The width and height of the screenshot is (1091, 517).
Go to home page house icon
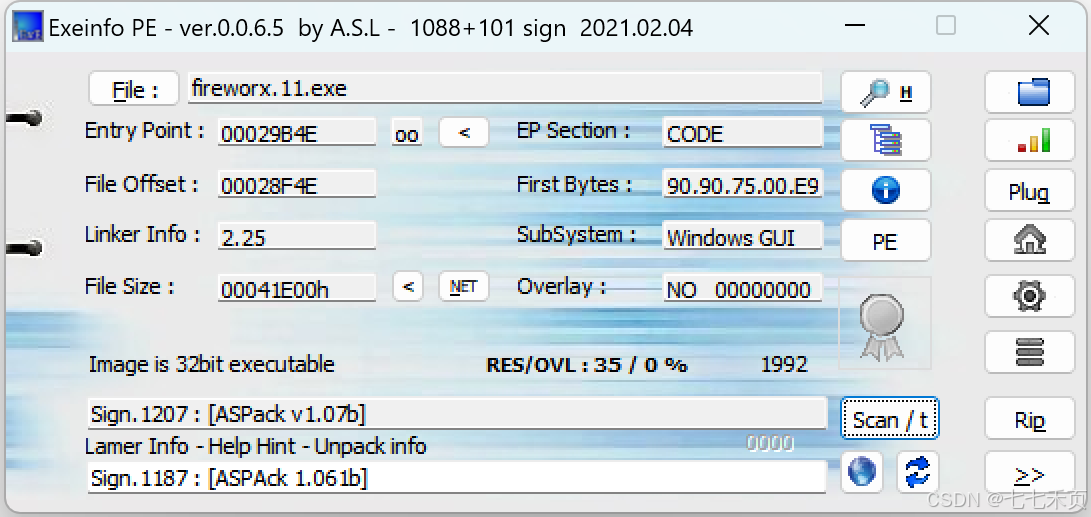point(1030,241)
